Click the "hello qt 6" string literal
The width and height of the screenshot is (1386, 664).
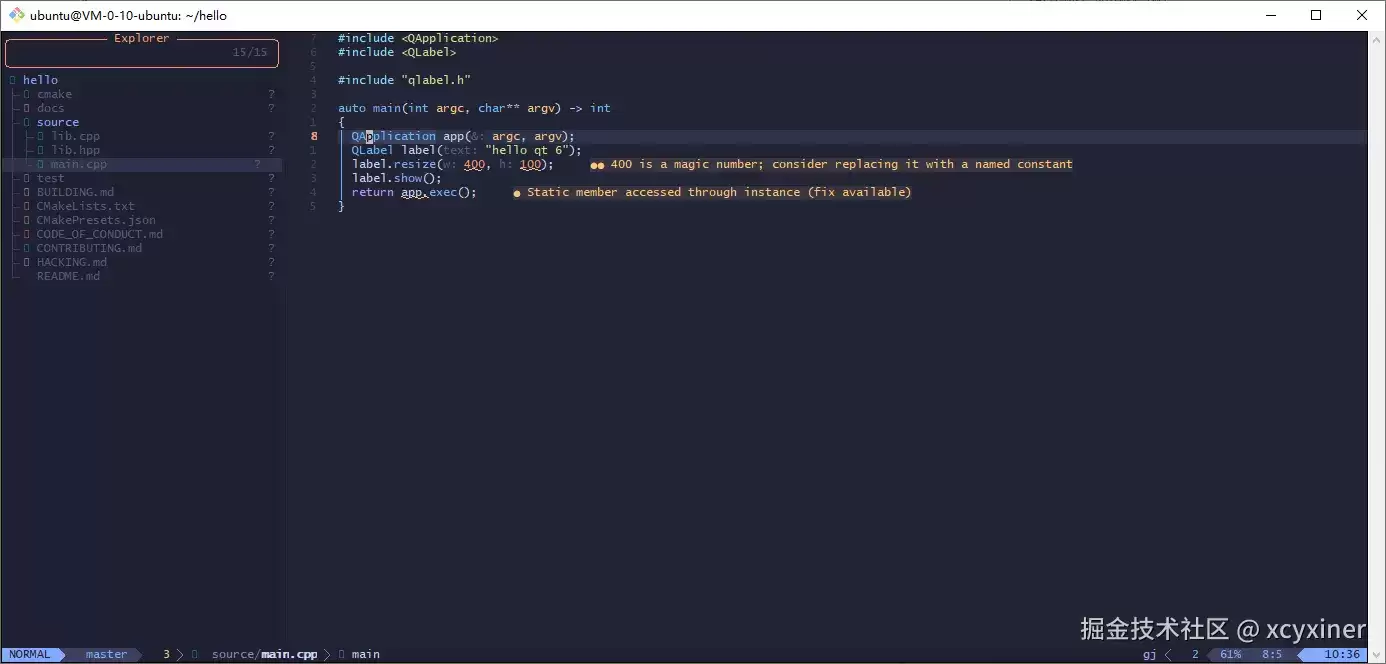526,150
